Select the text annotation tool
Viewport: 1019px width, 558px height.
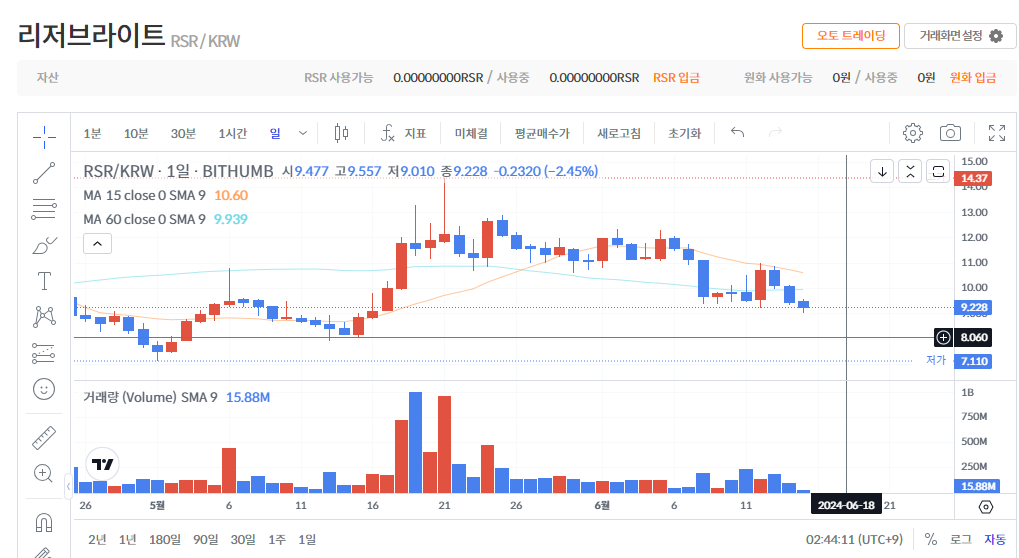click(x=44, y=281)
